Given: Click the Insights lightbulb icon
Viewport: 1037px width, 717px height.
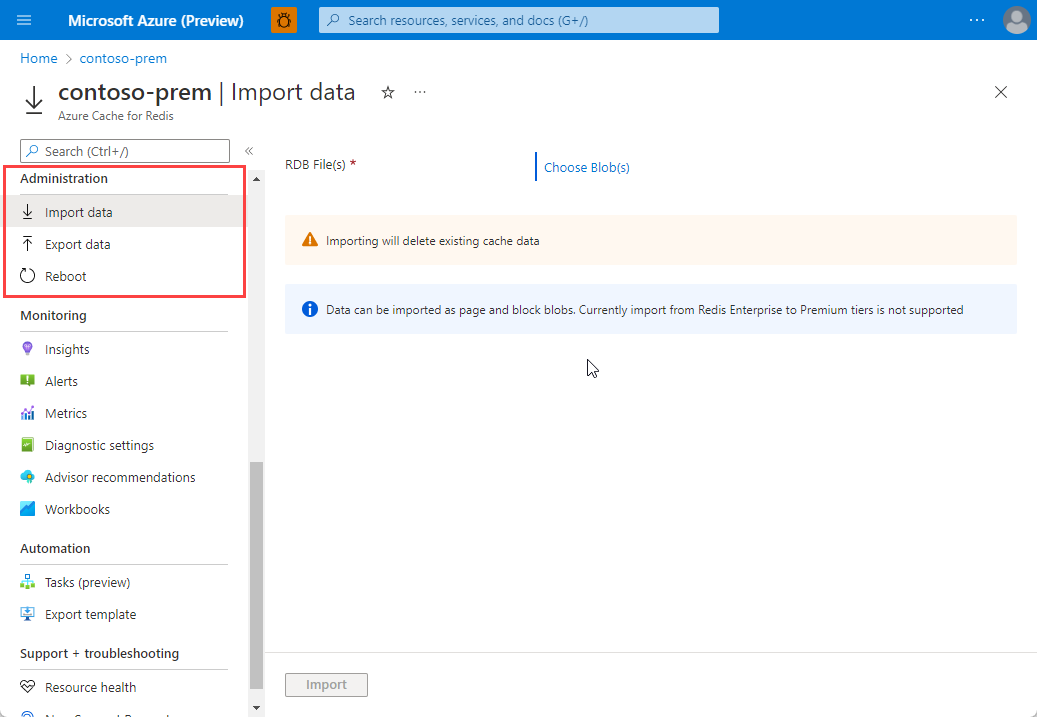Looking at the screenshot, I should coord(27,349).
